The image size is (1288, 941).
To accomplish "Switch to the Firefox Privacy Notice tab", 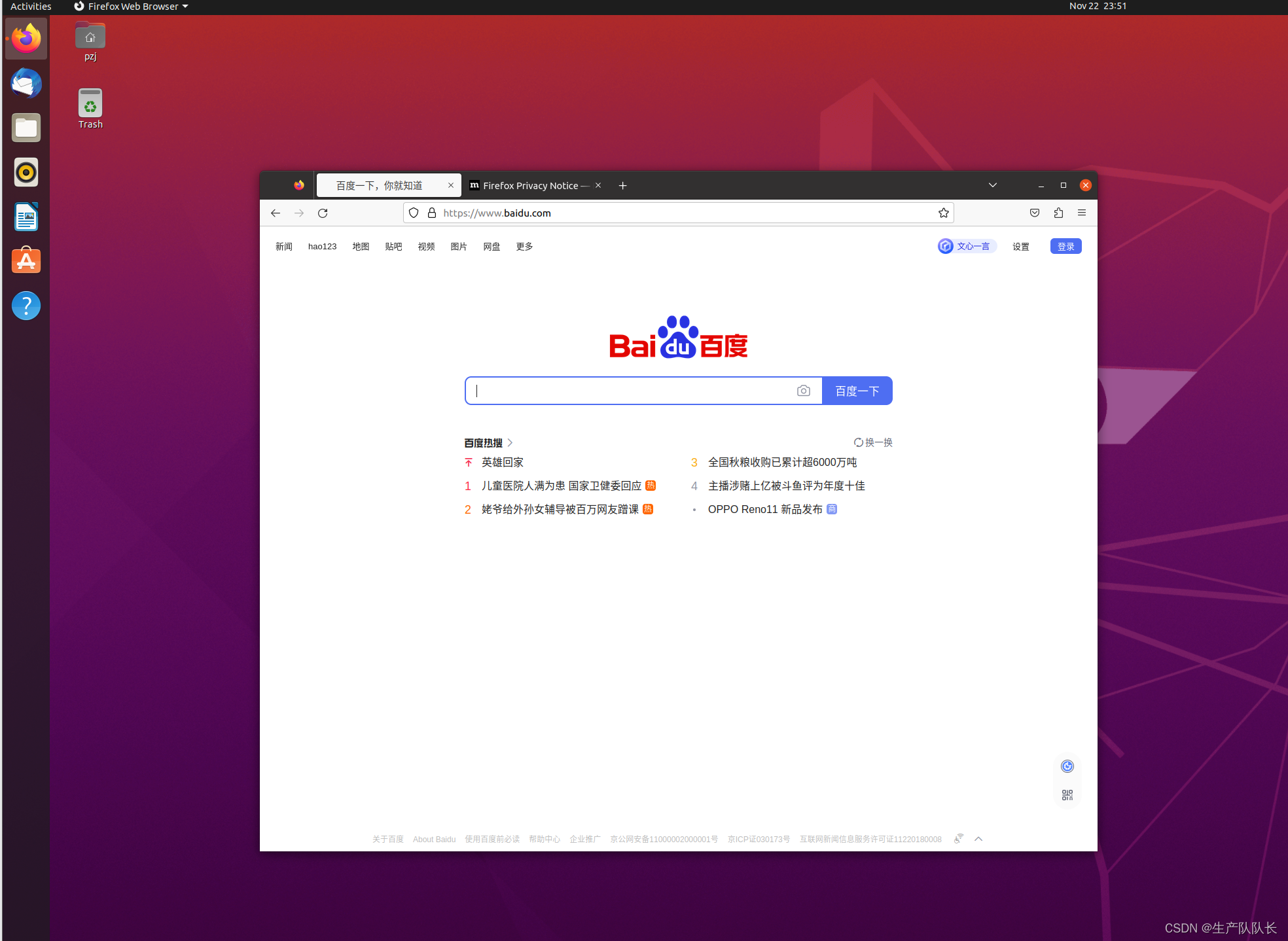I will 536,186.
